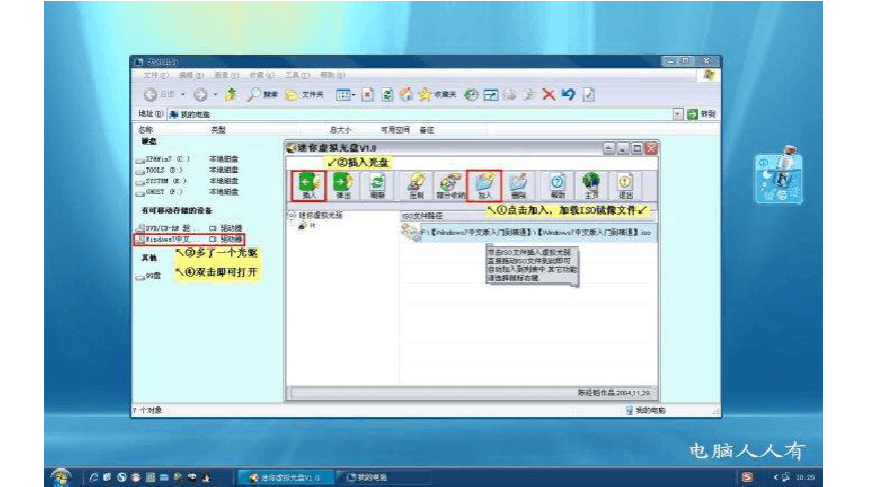The height and width of the screenshot is (487, 893).
Task: Click the system tray clock
Action: (x=805, y=477)
